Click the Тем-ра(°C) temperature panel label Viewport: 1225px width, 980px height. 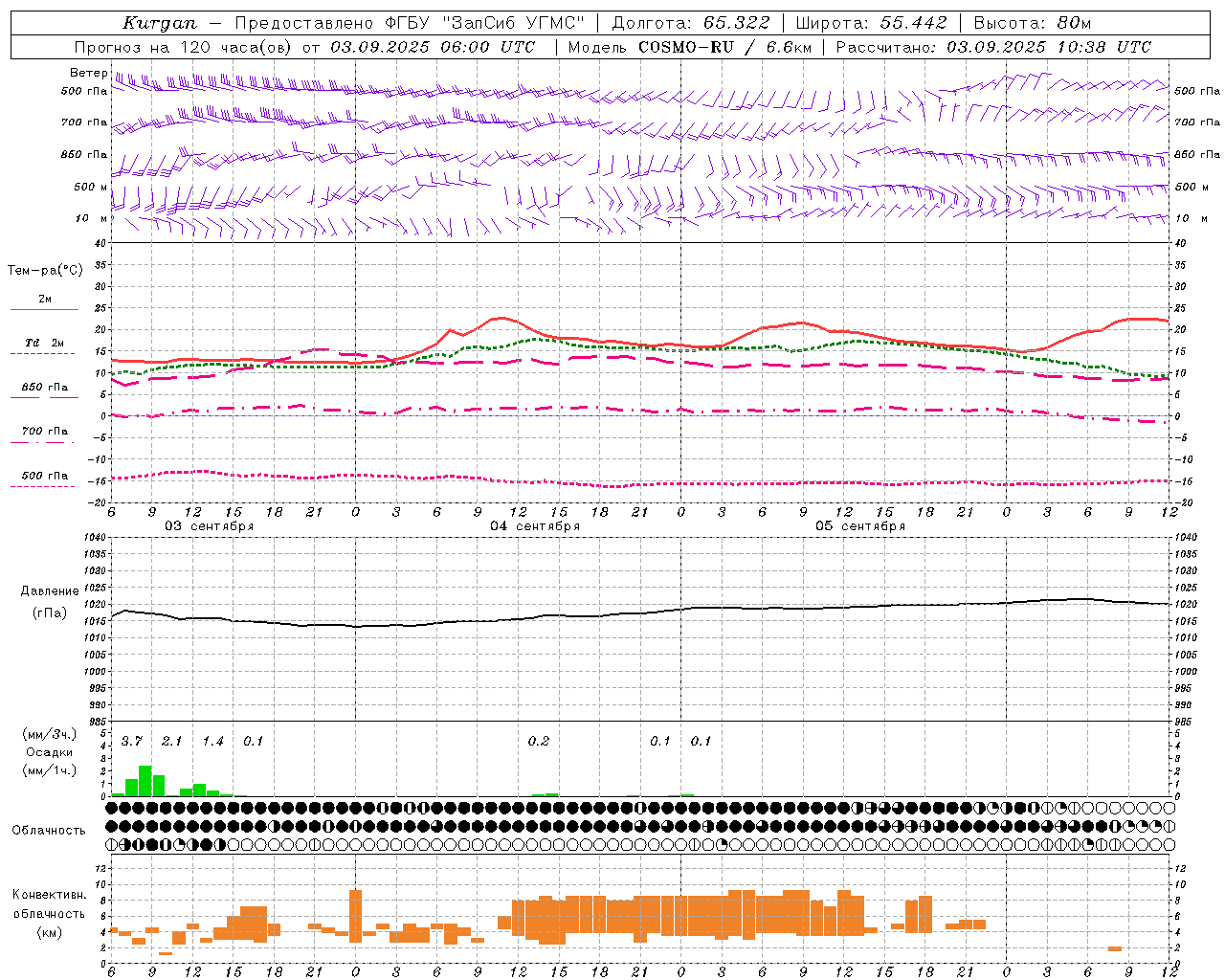click(x=45, y=271)
